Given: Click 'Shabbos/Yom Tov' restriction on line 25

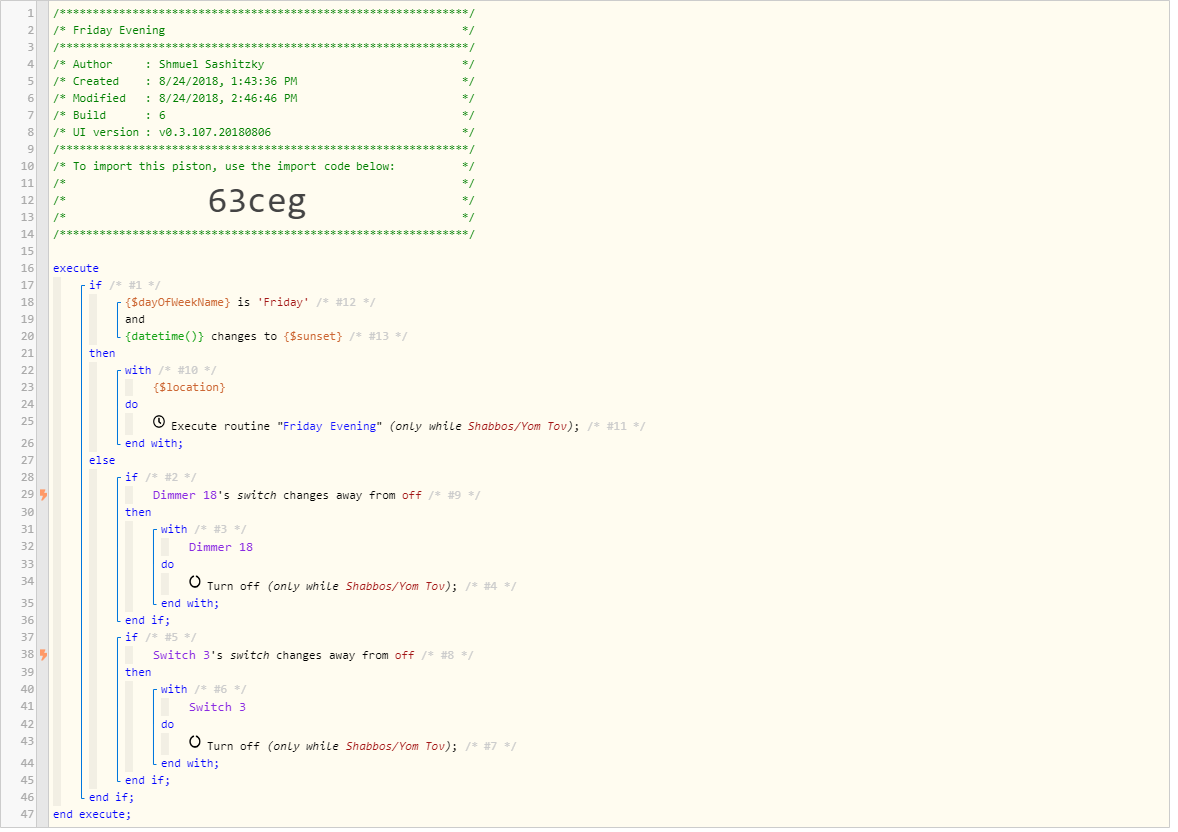Looking at the screenshot, I should pyautogui.click(x=518, y=426).
